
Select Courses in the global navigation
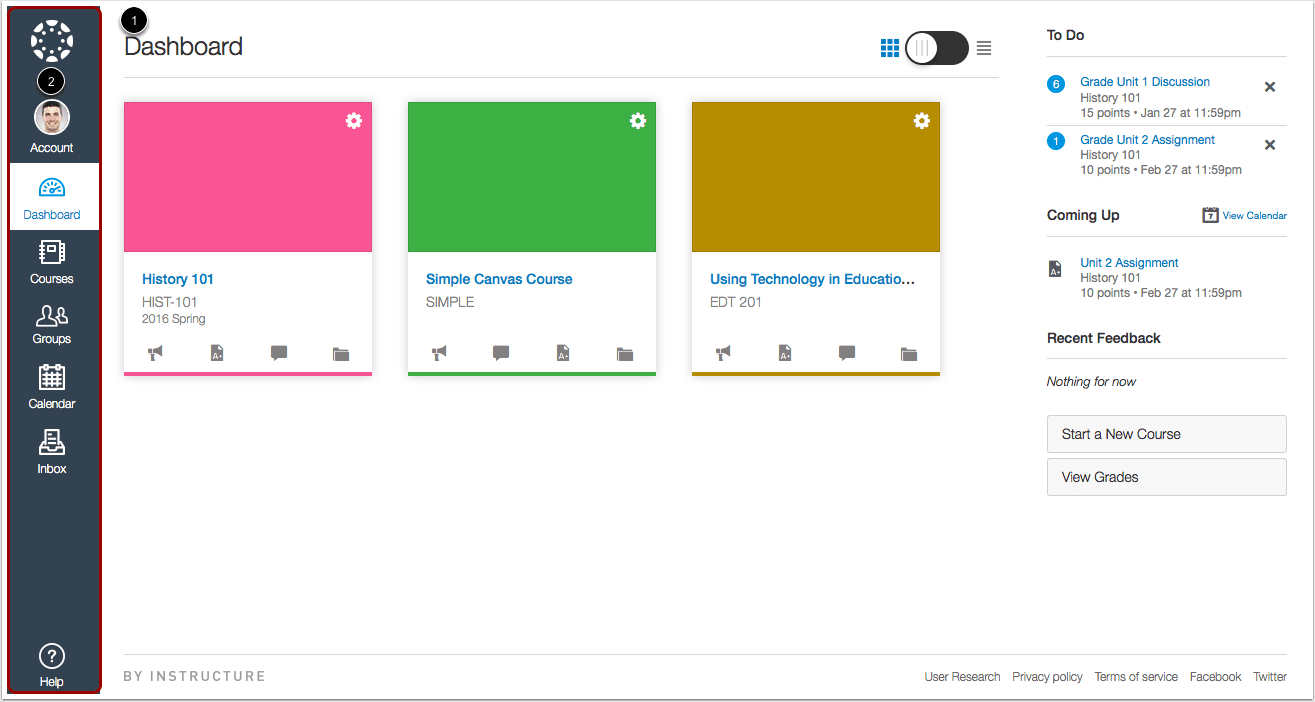coord(51,262)
